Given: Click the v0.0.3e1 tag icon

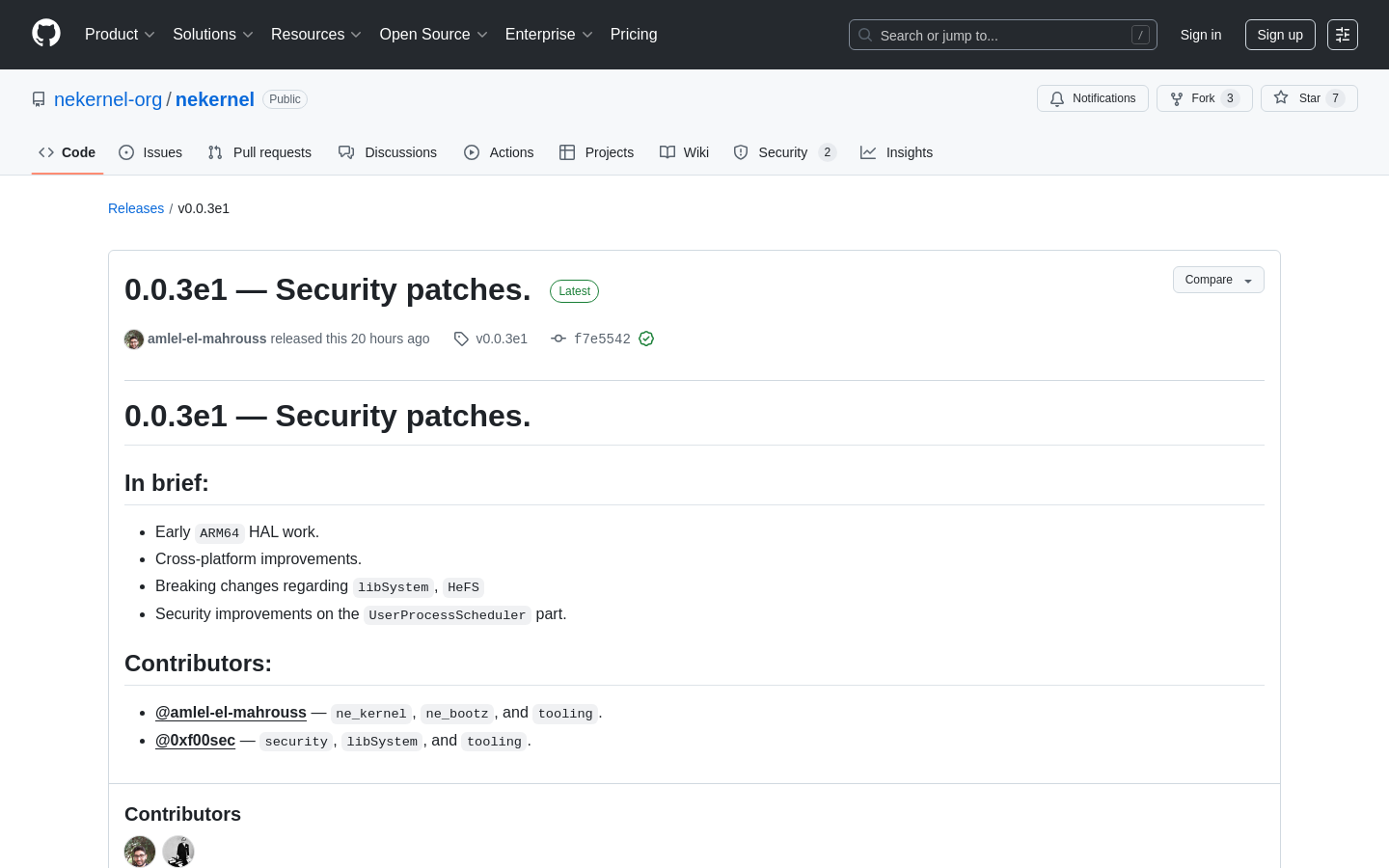Looking at the screenshot, I should (x=461, y=339).
